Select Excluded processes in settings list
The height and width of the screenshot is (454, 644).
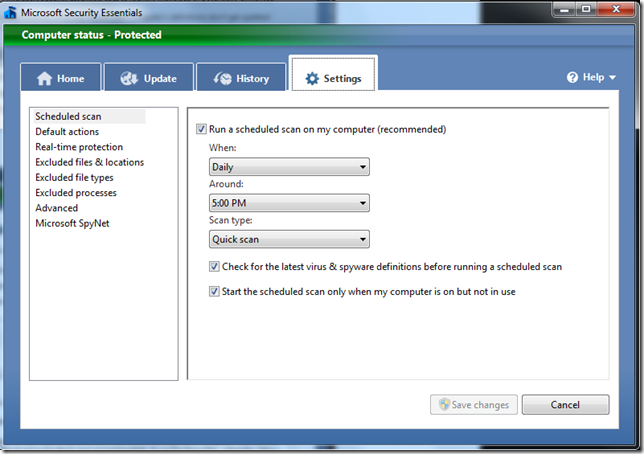click(76, 193)
